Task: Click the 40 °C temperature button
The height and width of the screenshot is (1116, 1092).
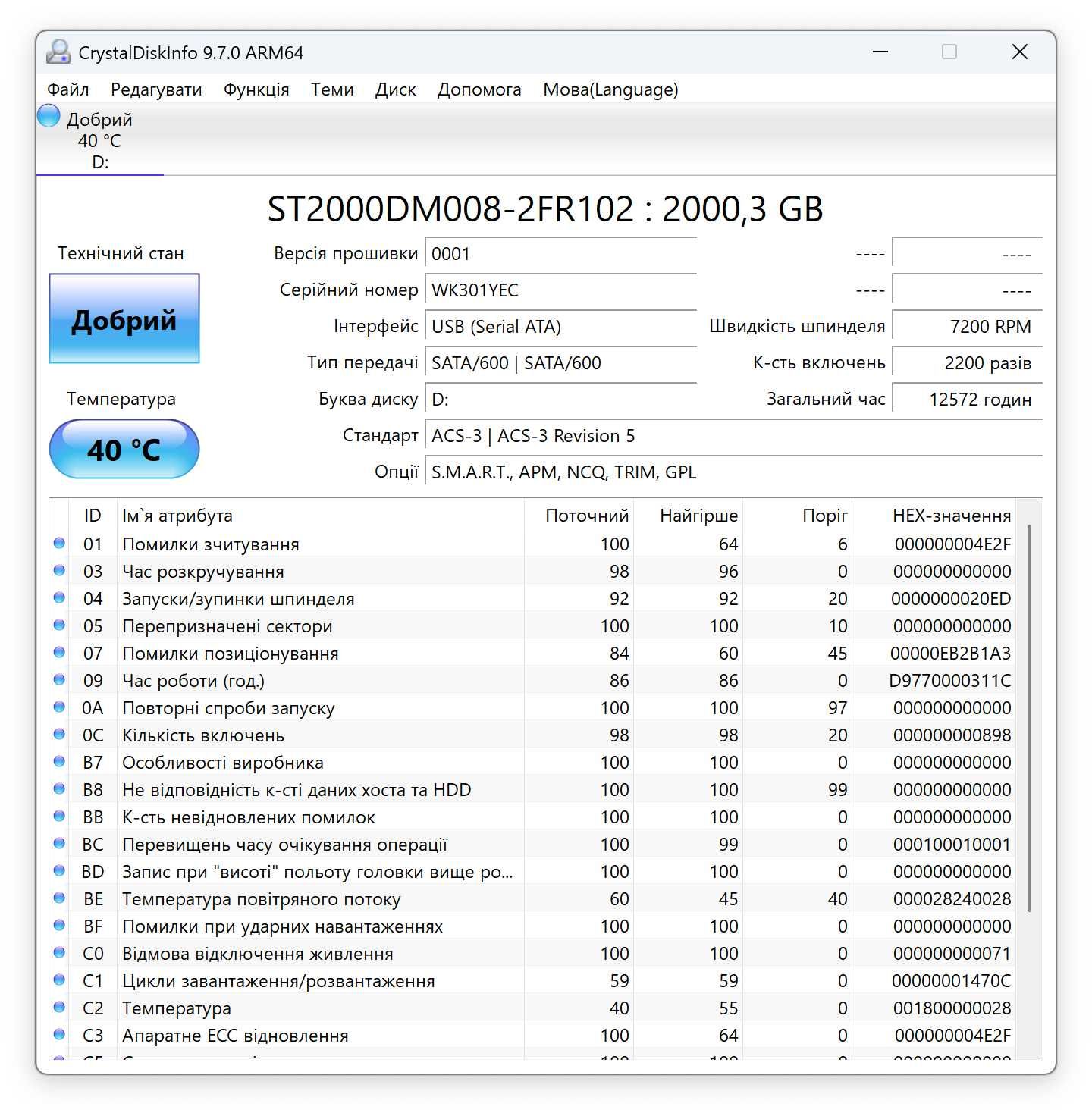Action: point(124,449)
